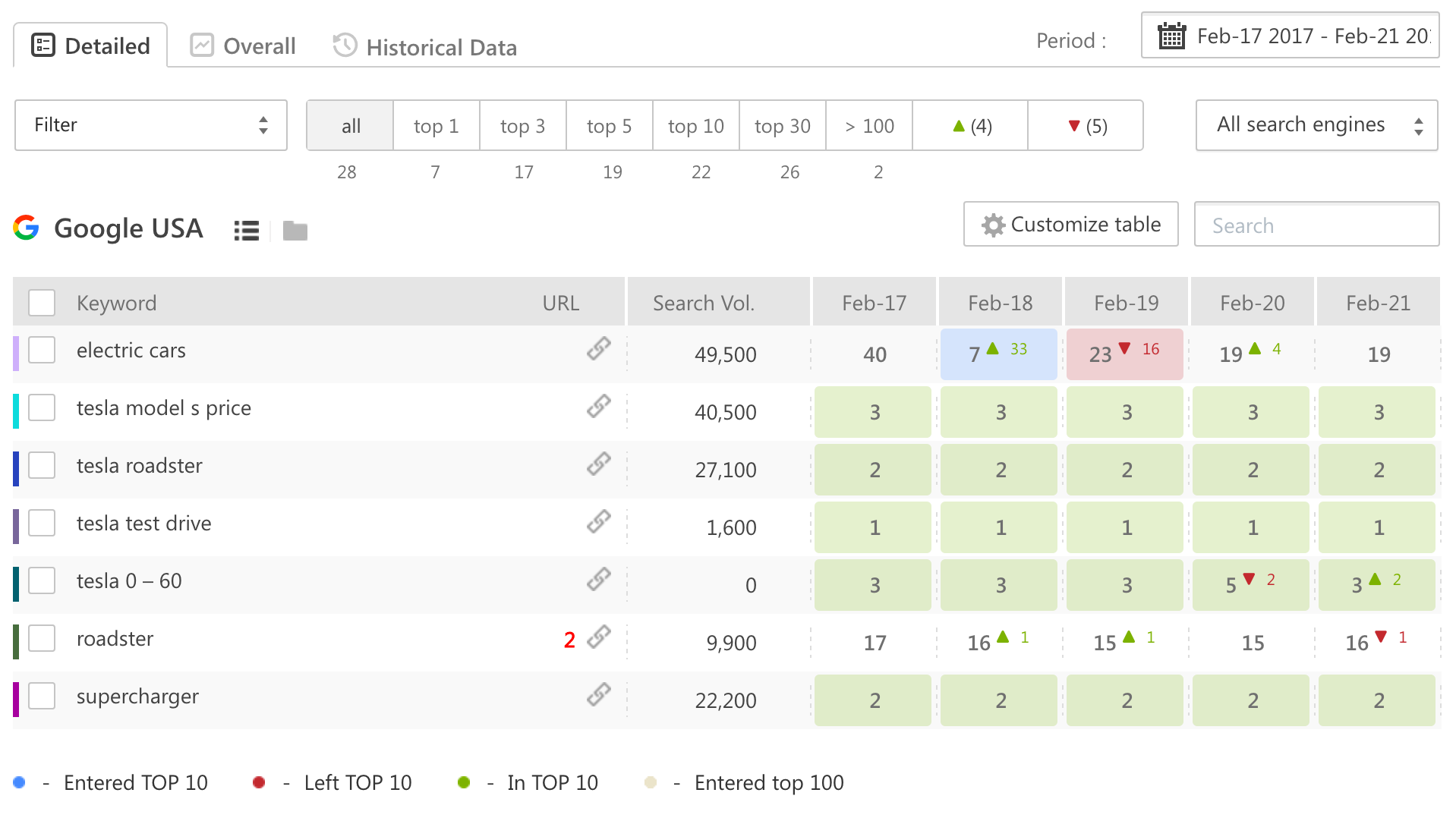Select the 'all' ranking filter

[350, 125]
